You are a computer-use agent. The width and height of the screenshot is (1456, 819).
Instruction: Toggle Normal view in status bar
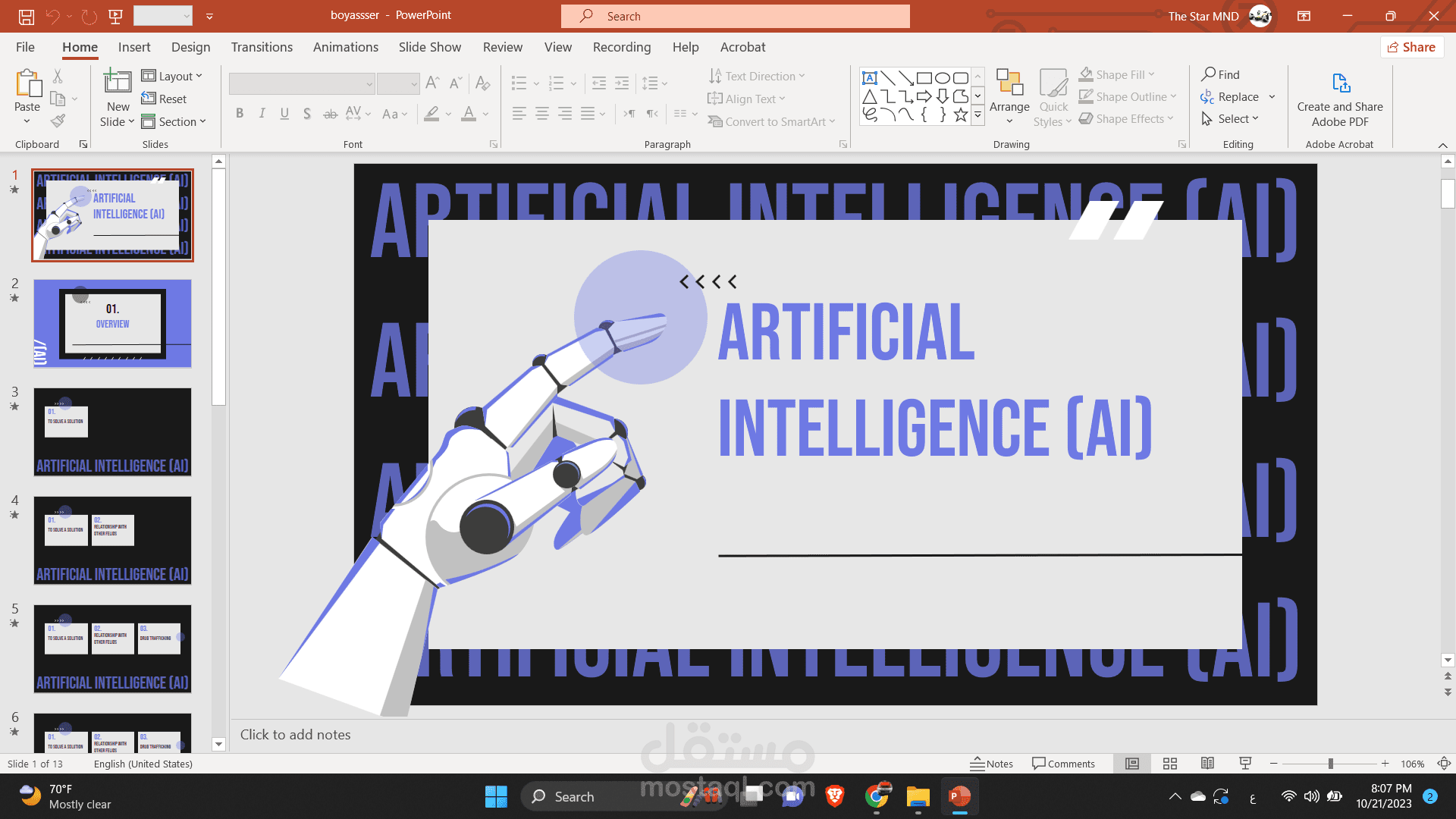[1132, 764]
